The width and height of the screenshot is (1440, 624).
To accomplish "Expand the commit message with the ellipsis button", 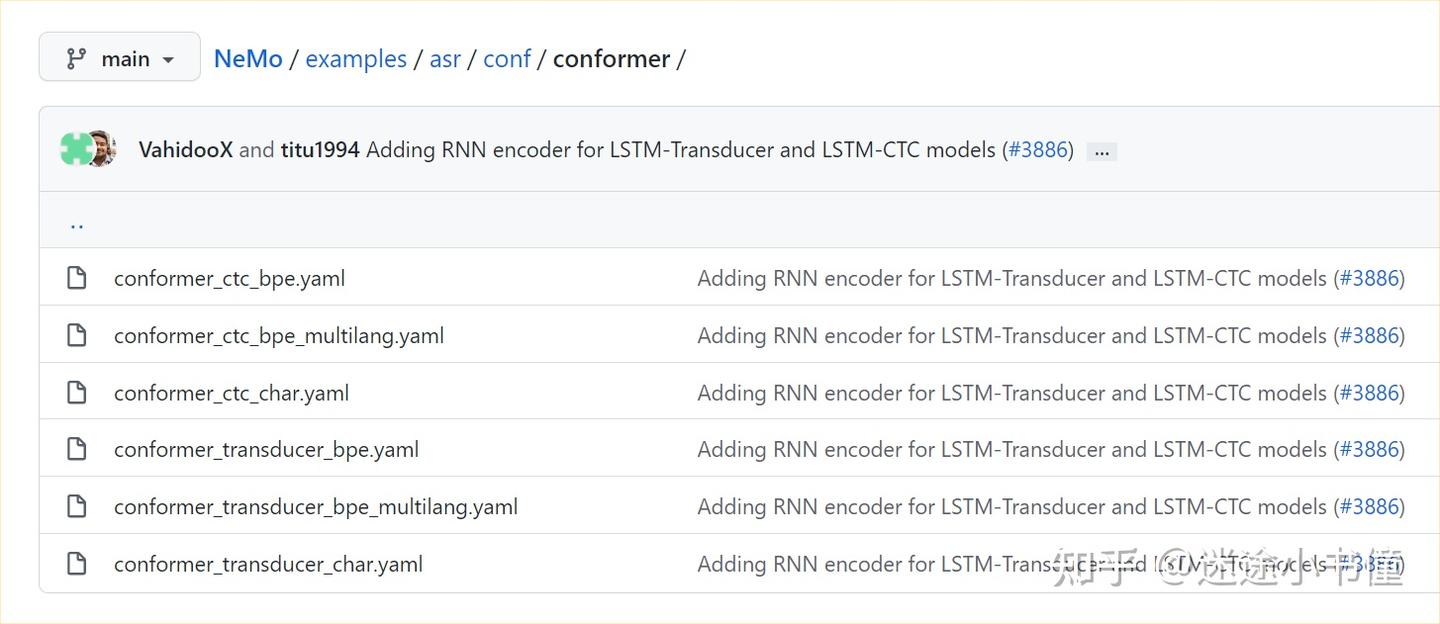I will point(1101,150).
